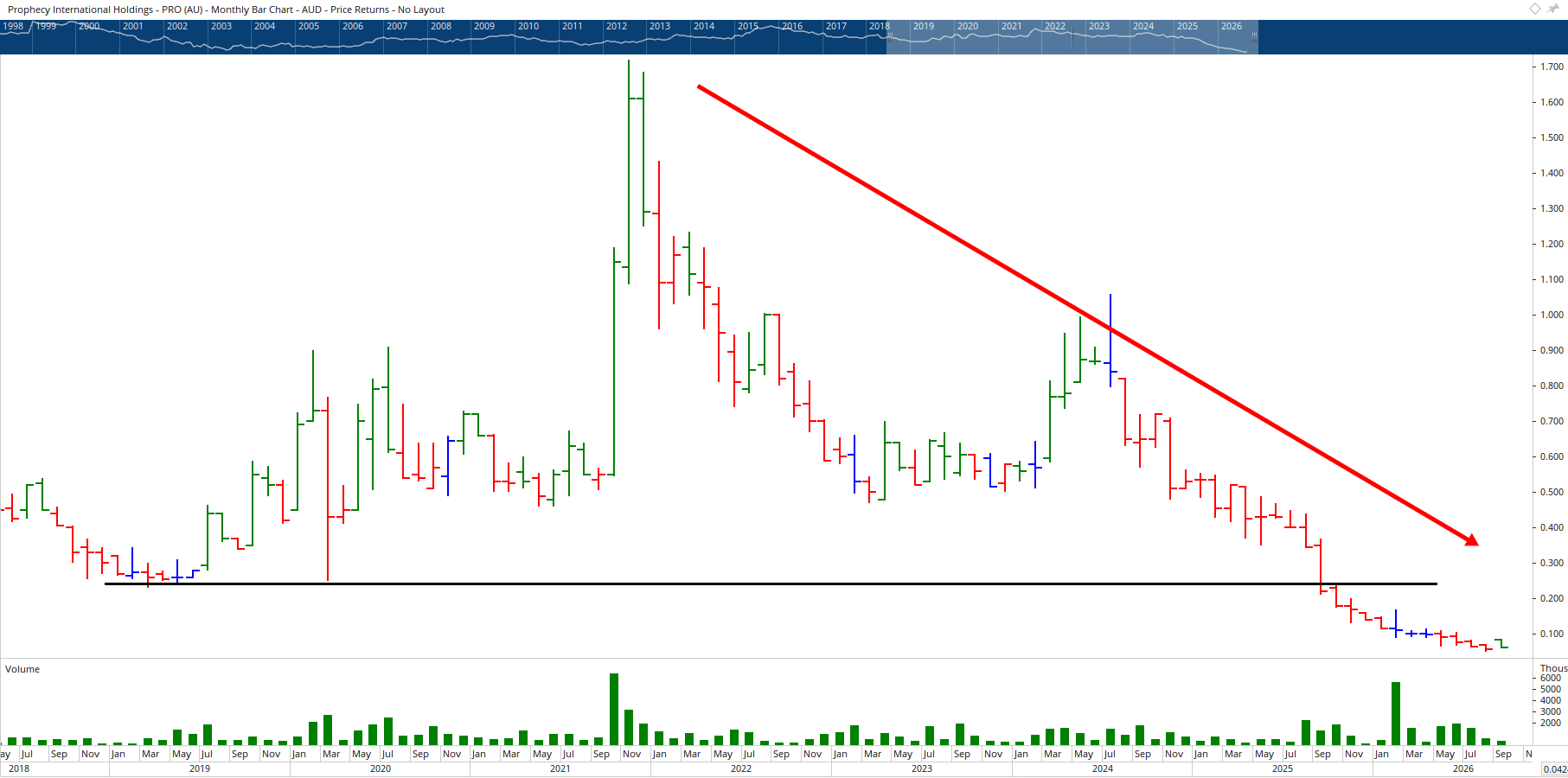Click the 0.100 price axis label
The image size is (1568, 778).
[1552, 634]
